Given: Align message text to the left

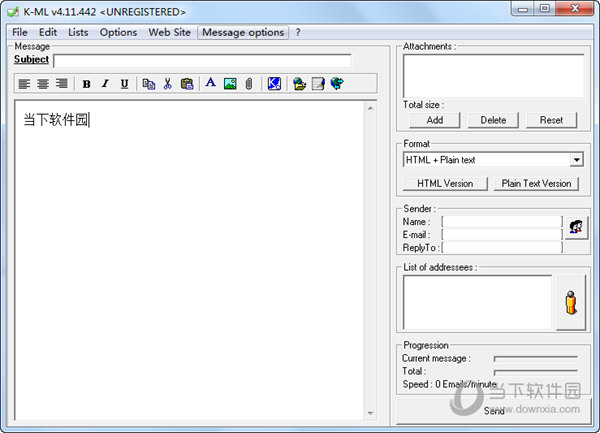Looking at the screenshot, I should point(24,83).
